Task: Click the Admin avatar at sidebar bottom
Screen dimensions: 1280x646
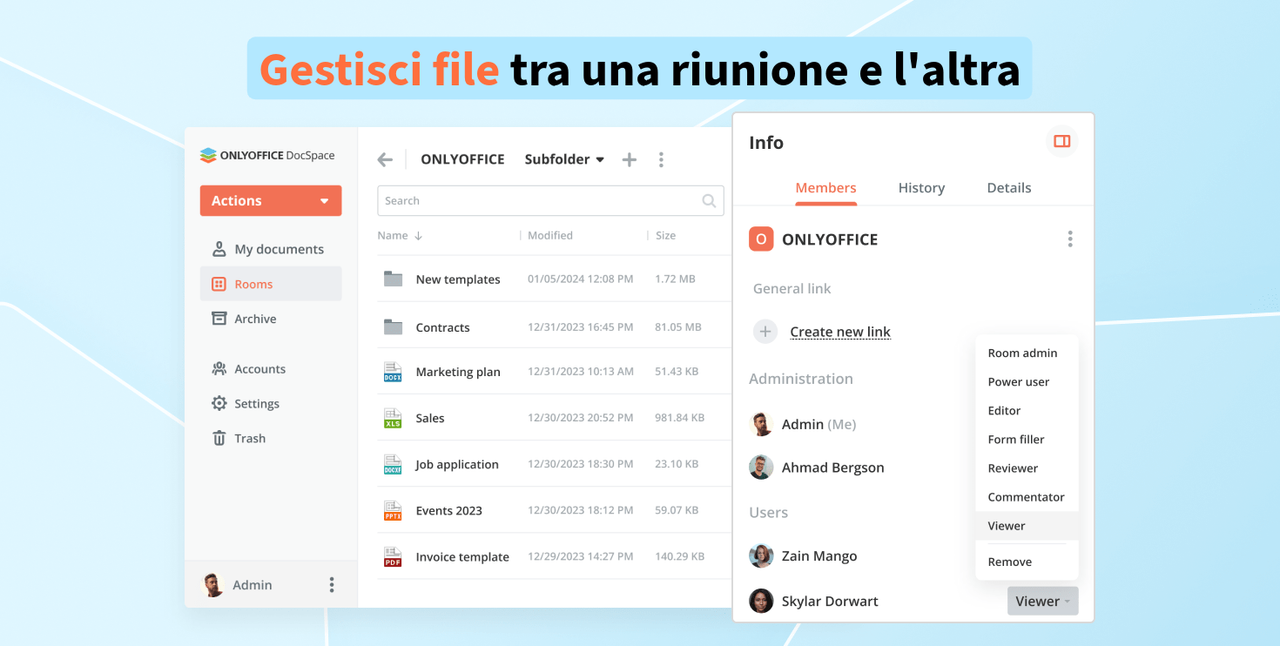Action: pos(213,585)
